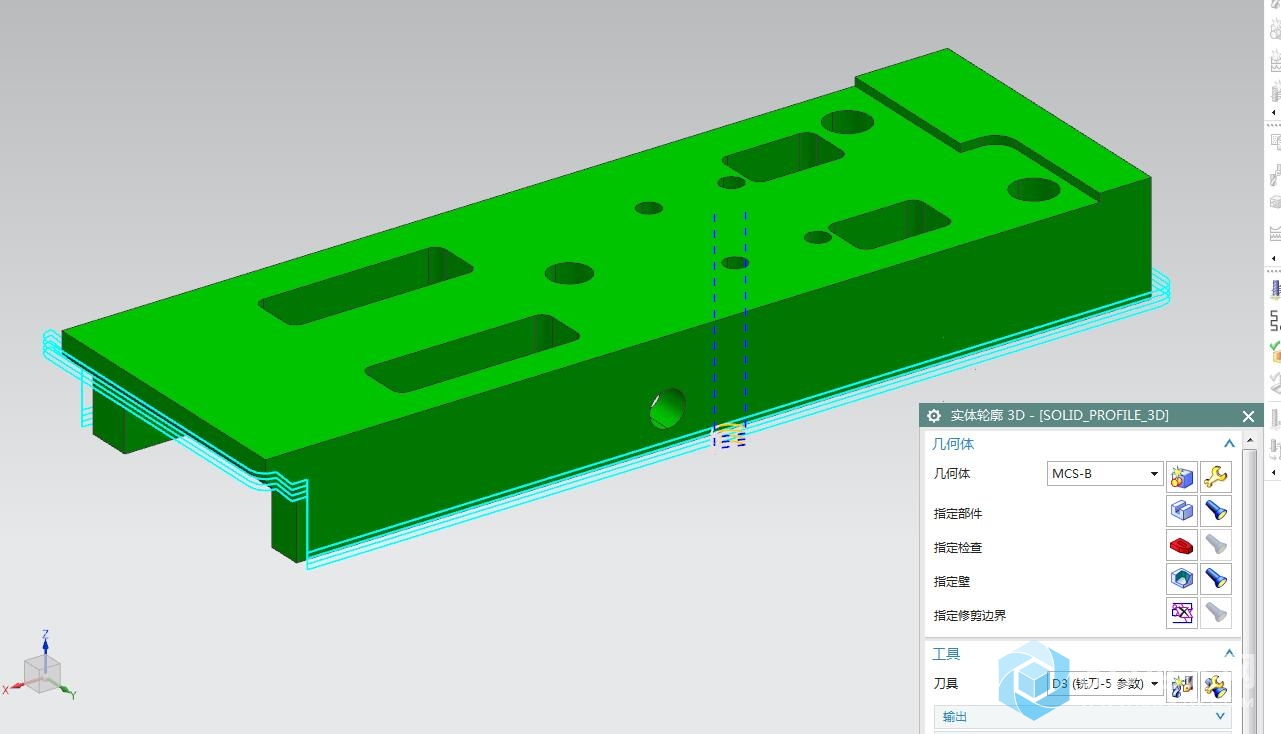
Task: Collapse the 几何体 section
Action: (1229, 443)
